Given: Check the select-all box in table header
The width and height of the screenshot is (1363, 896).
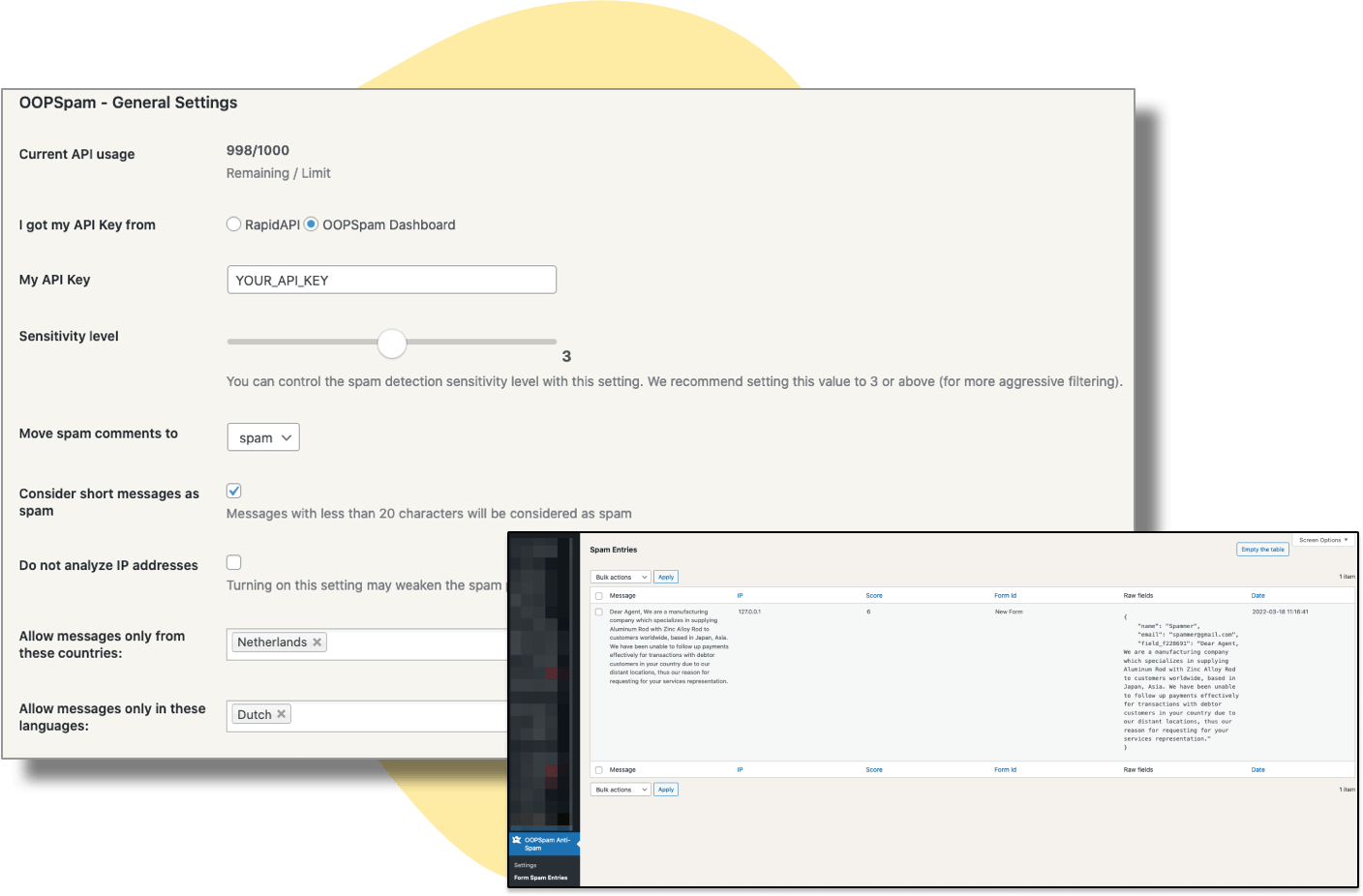Looking at the screenshot, I should pyautogui.click(x=598, y=596).
